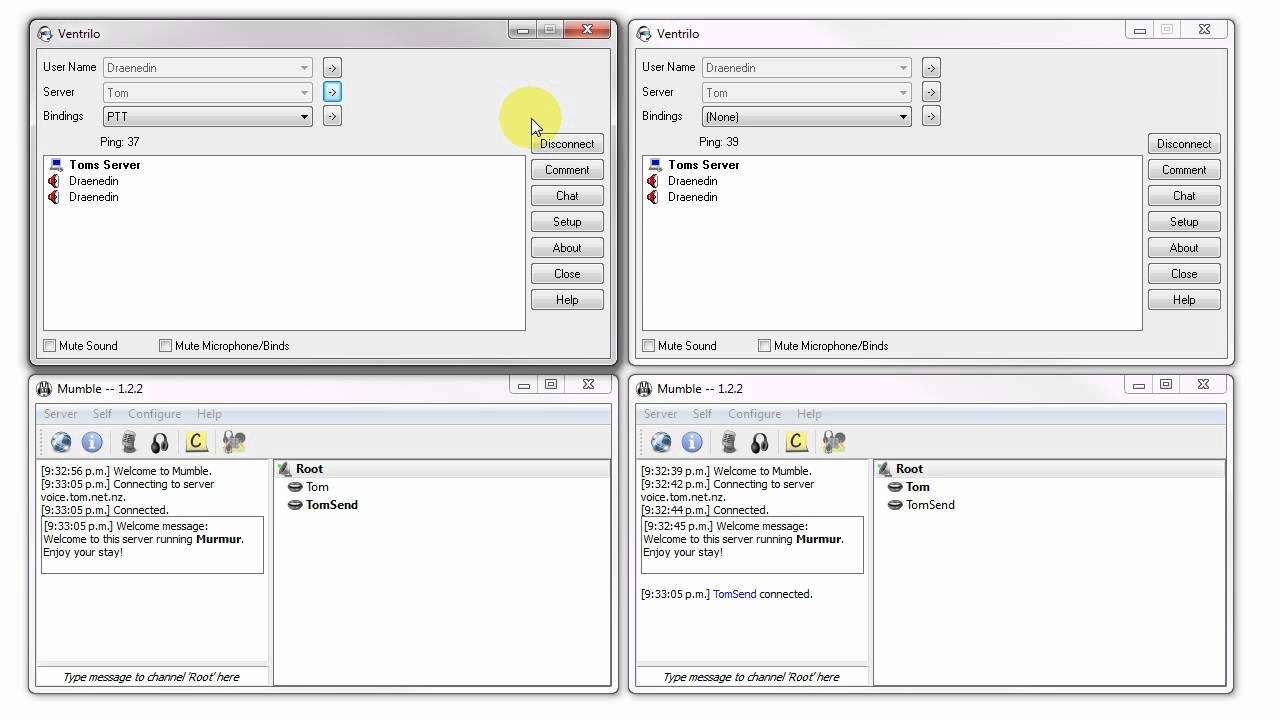Click the Root channel icon in left Mumble
The width and height of the screenshot is (1280, 720).
[284, 469]
